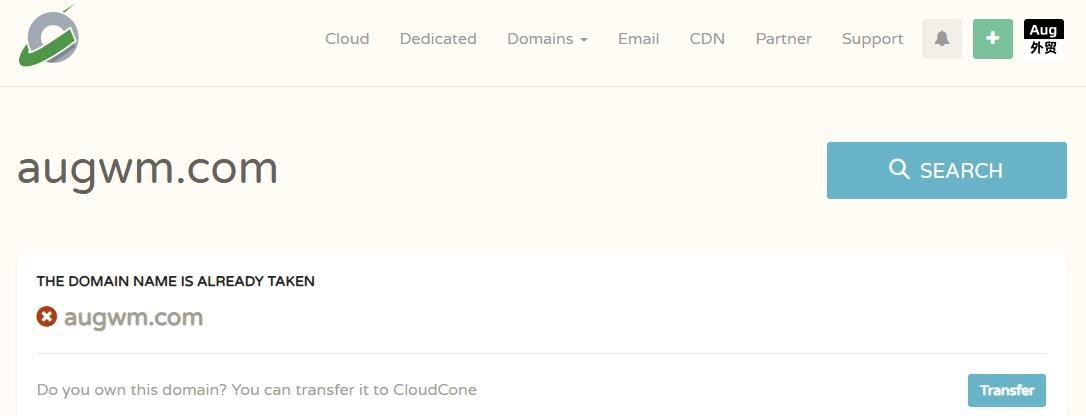Click the domain already taken heading
Image resolution: width=1086 pixels, height=416 pixels.
coord(175,281)
